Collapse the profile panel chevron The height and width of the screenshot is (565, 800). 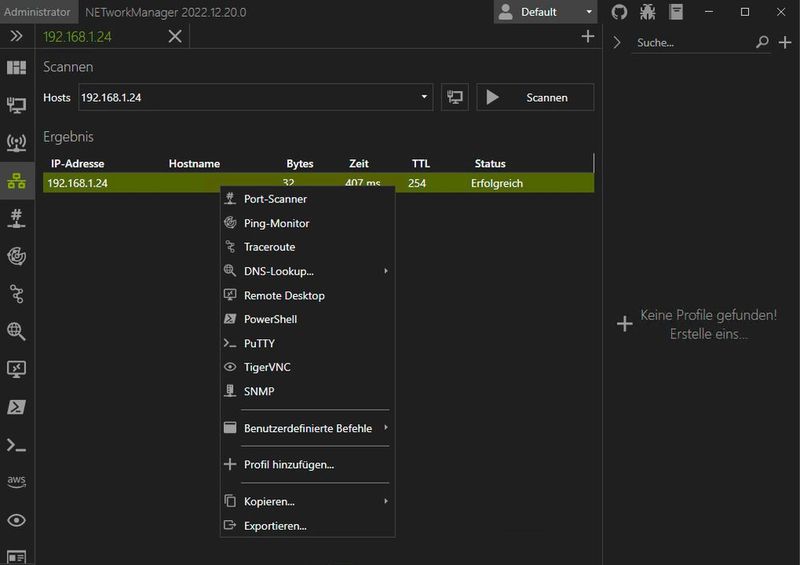(617, 43)
